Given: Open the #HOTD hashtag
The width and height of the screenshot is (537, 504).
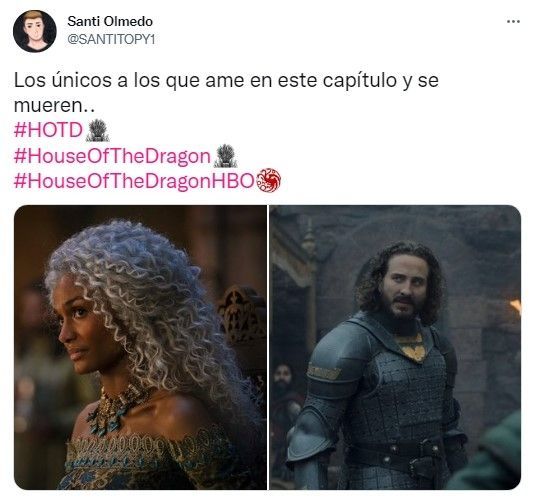Looking at the screenshot, I should pyautogui.click(x=48, y=130).
